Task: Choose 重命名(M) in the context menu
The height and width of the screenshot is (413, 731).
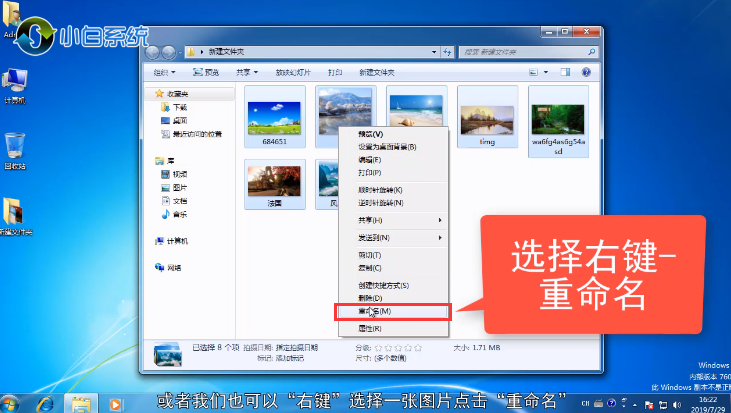Action: click(x=393, y=311)
